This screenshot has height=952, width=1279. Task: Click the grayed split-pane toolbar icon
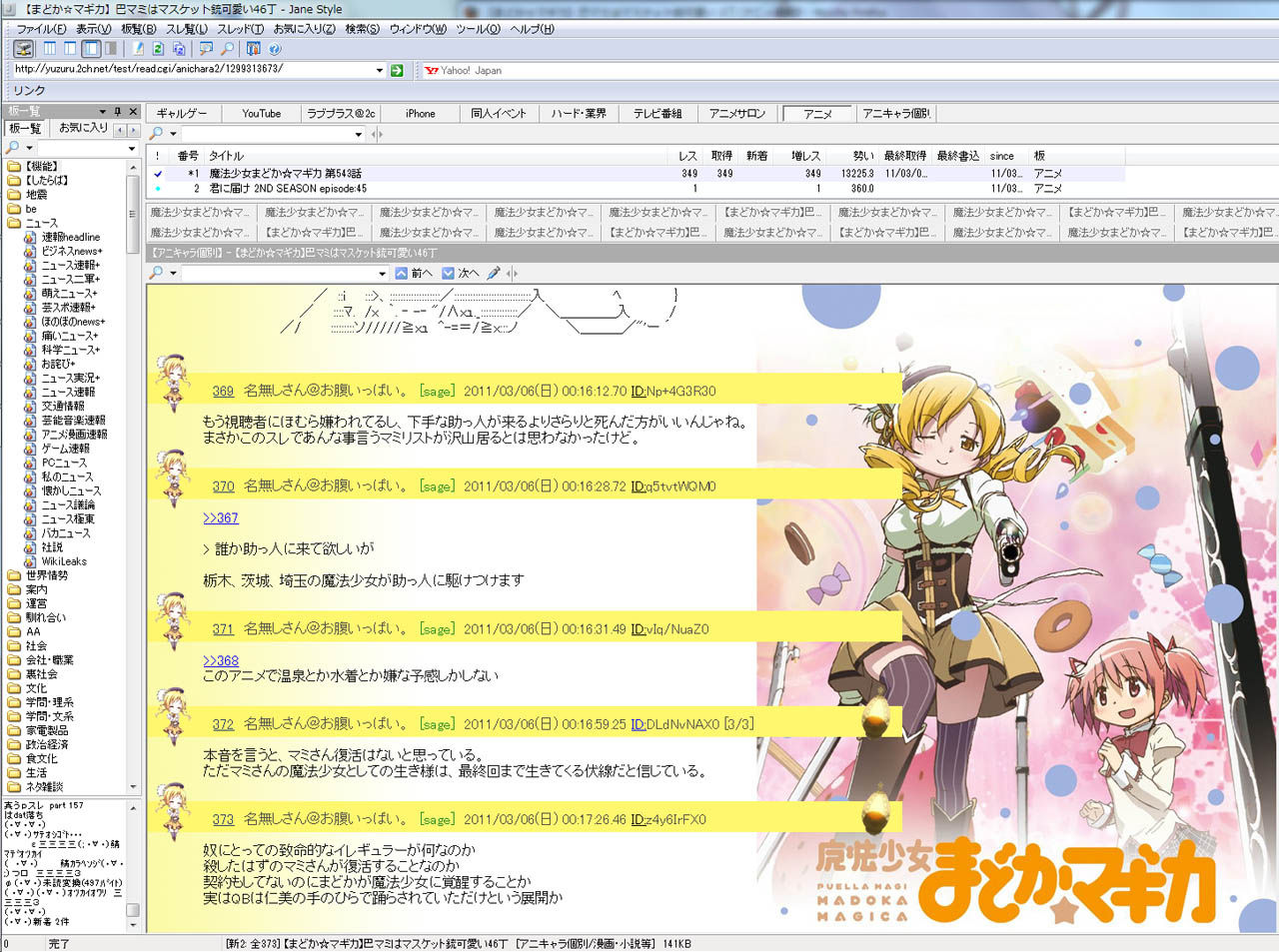coord(110,48)
